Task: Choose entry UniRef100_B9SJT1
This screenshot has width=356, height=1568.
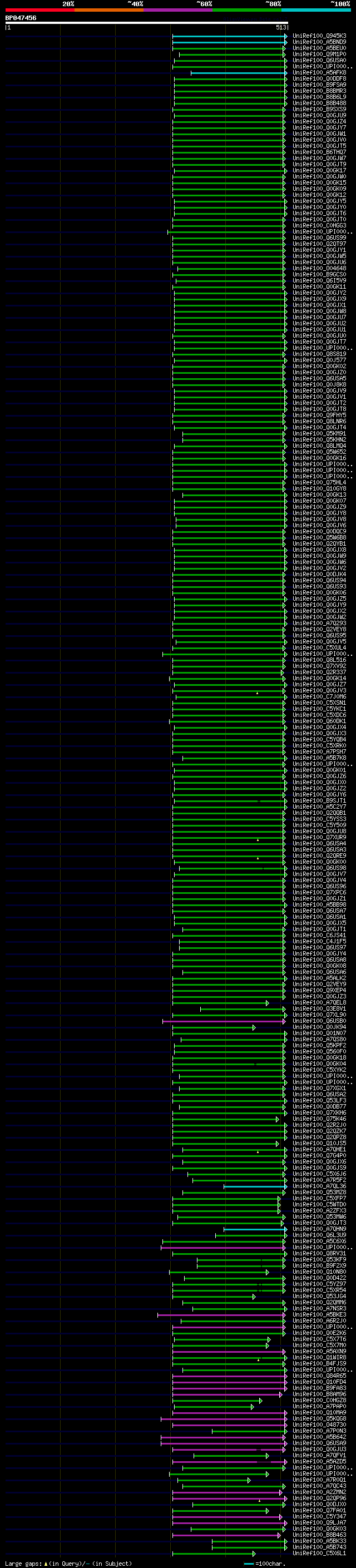Action: click(319, 800)
